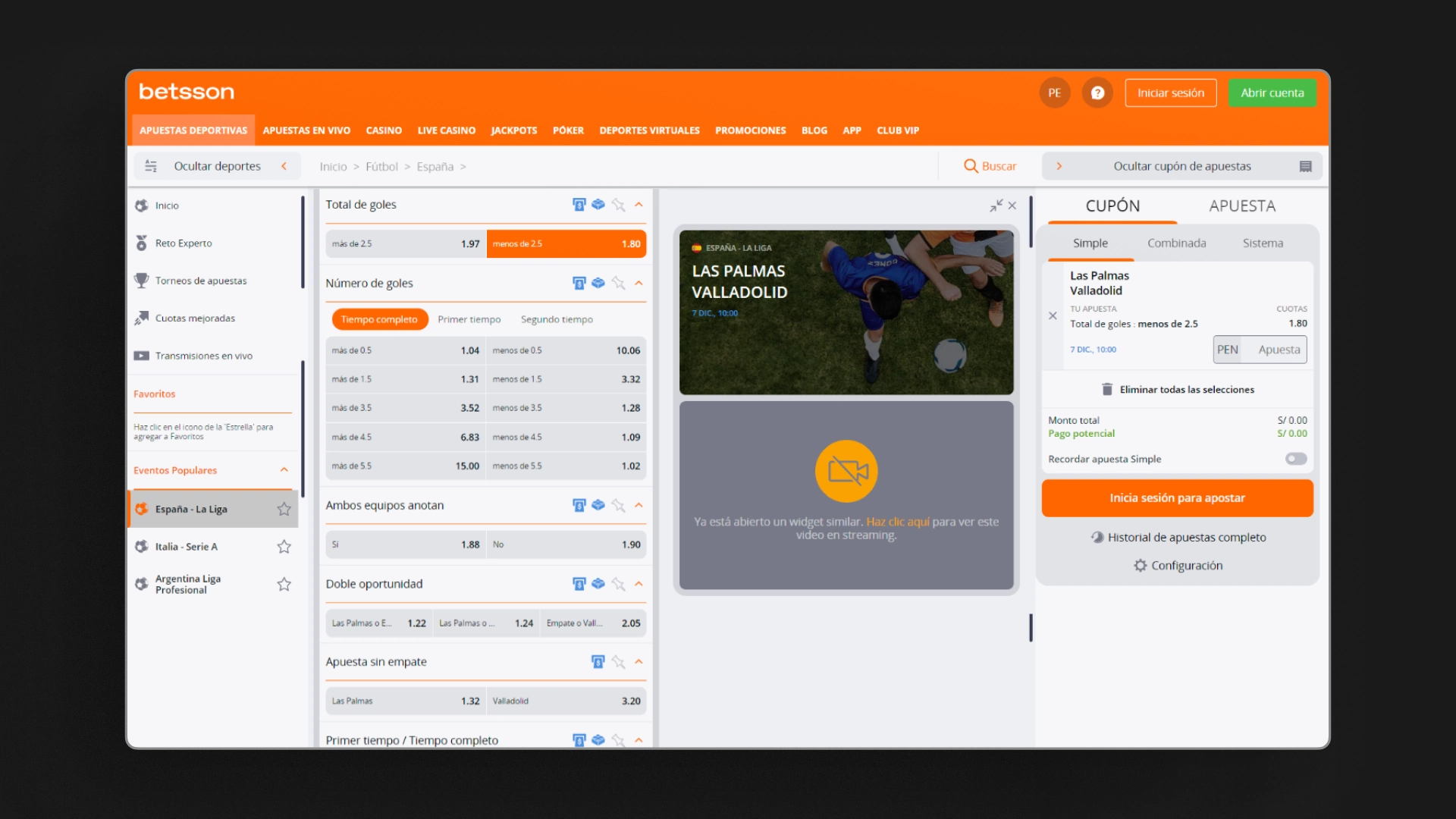Select más de 2.5 odds at 1.97
1456x819 pixels.
tap(406, 244)
